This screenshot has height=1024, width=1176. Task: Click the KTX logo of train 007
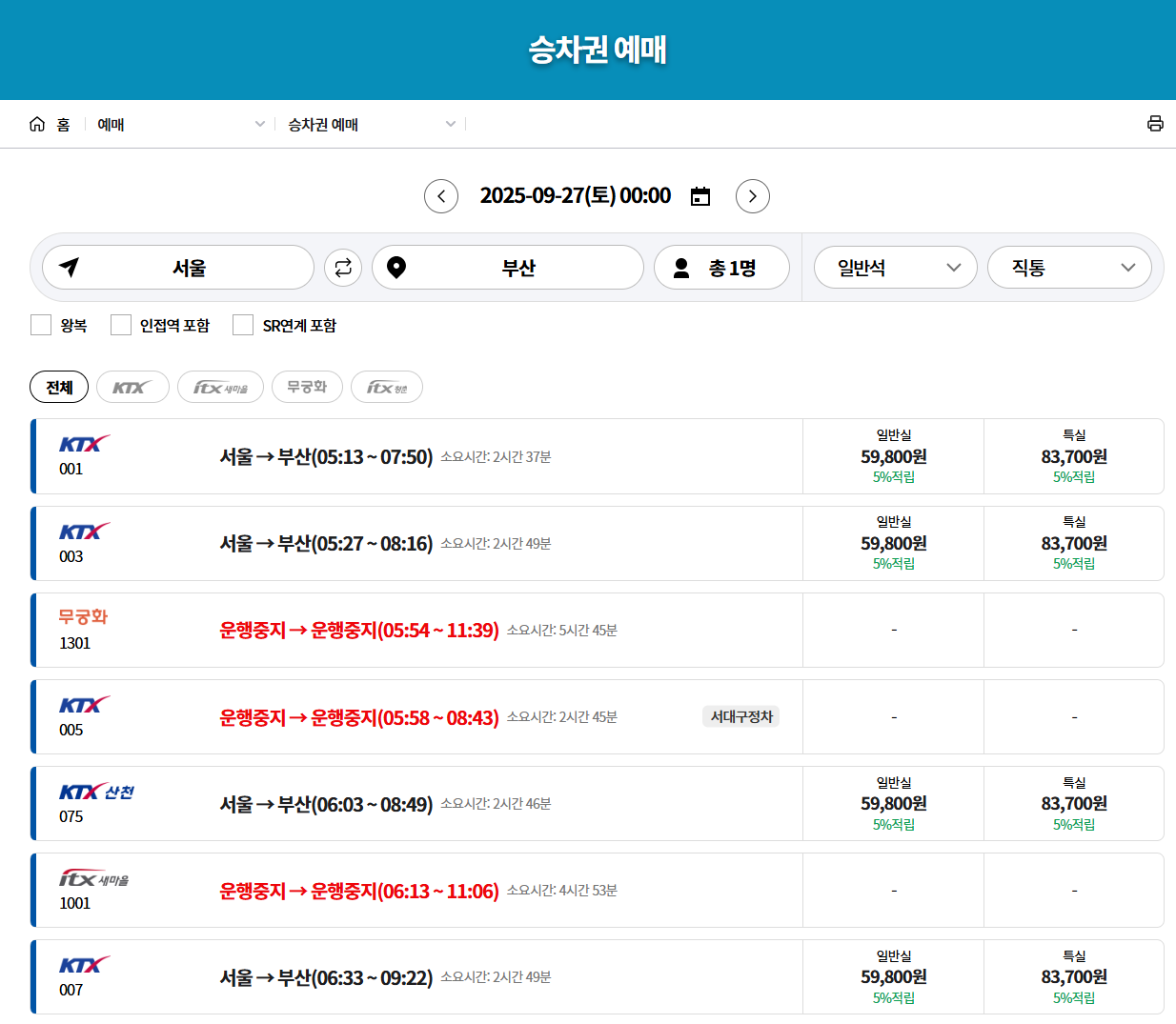tap(85, 965)
